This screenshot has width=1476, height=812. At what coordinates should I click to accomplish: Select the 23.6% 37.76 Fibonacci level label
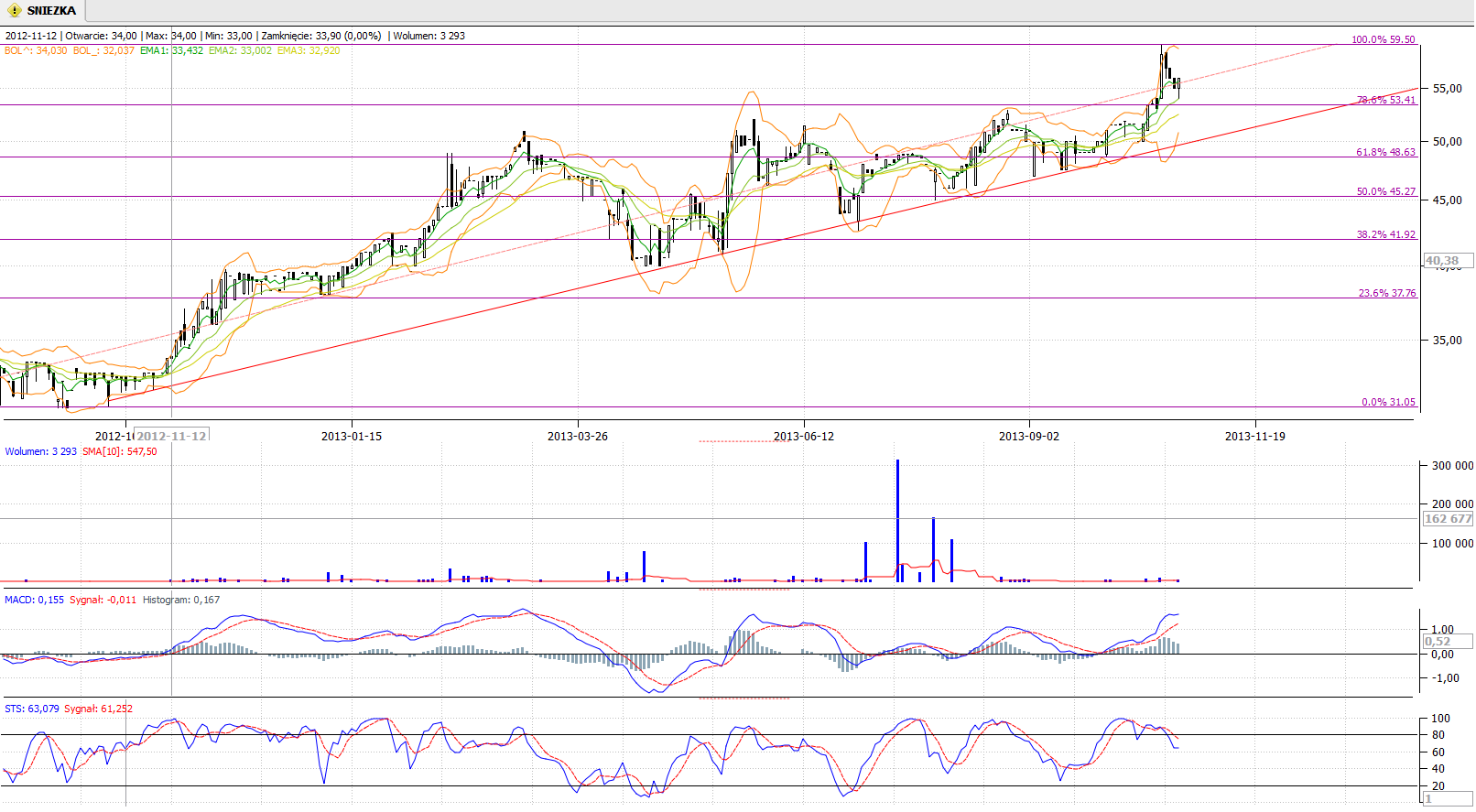coord(1387,293)
